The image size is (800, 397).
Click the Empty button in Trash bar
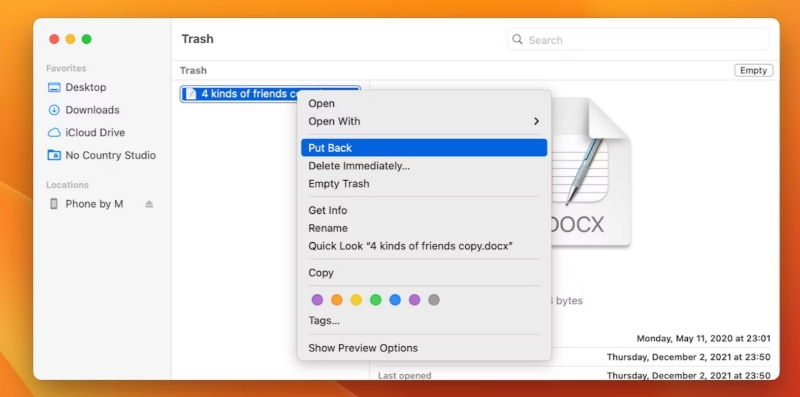coord(754,70)
